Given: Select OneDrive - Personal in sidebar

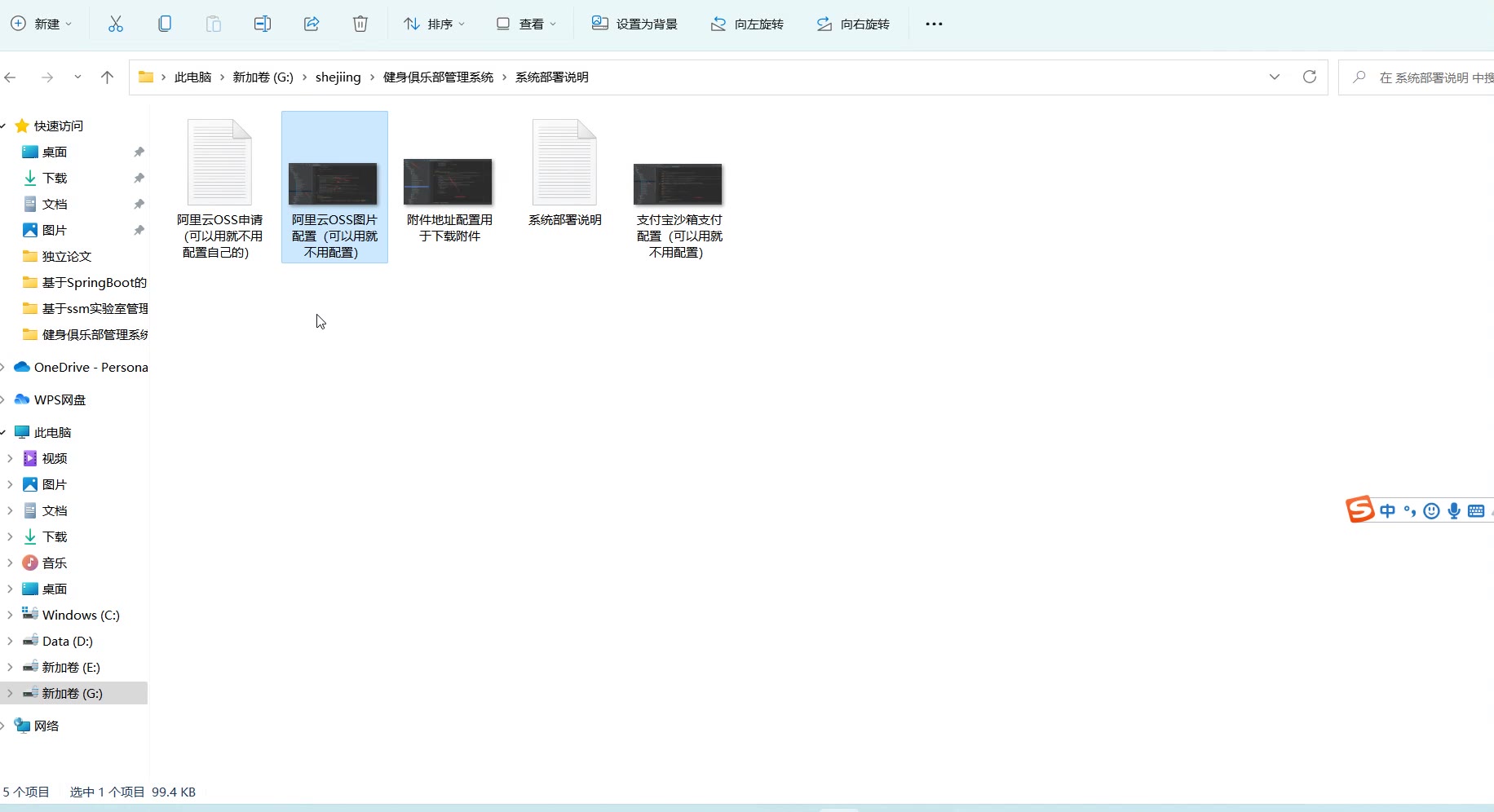Looking at the screenshot, I should (x=82, y=368).
